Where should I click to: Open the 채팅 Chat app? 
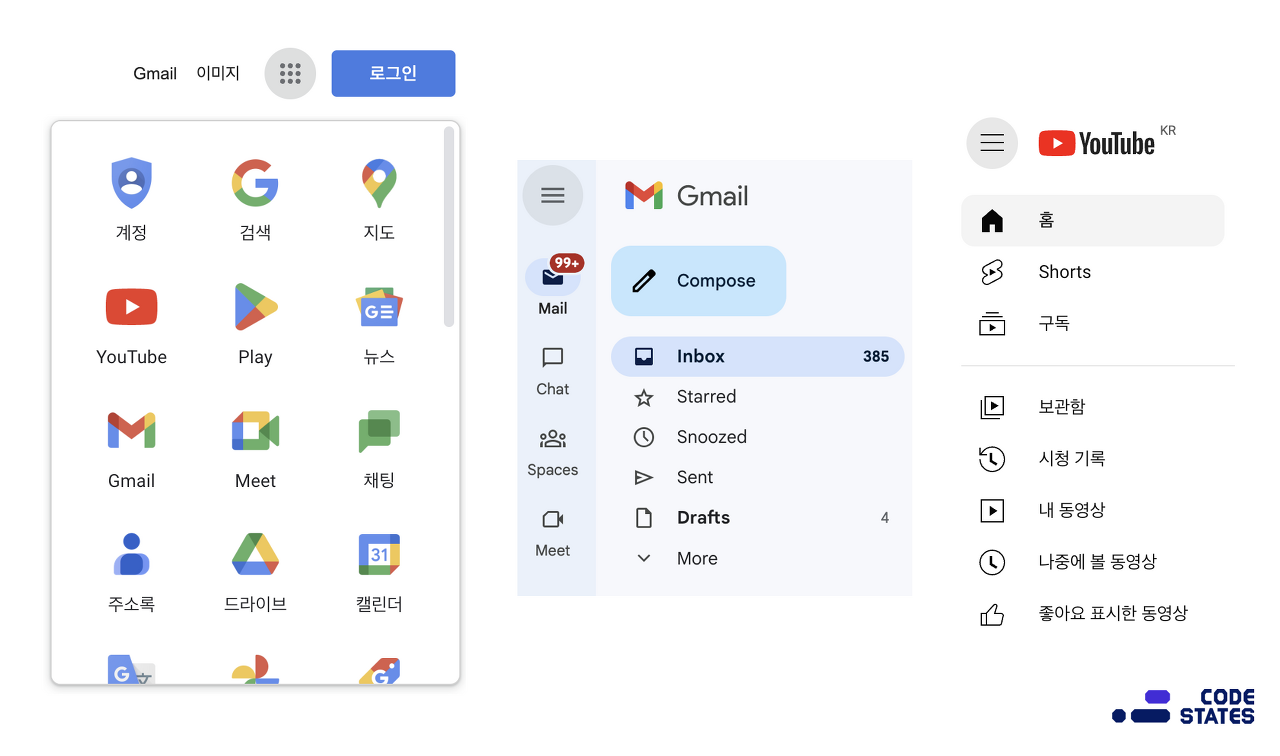379,448
